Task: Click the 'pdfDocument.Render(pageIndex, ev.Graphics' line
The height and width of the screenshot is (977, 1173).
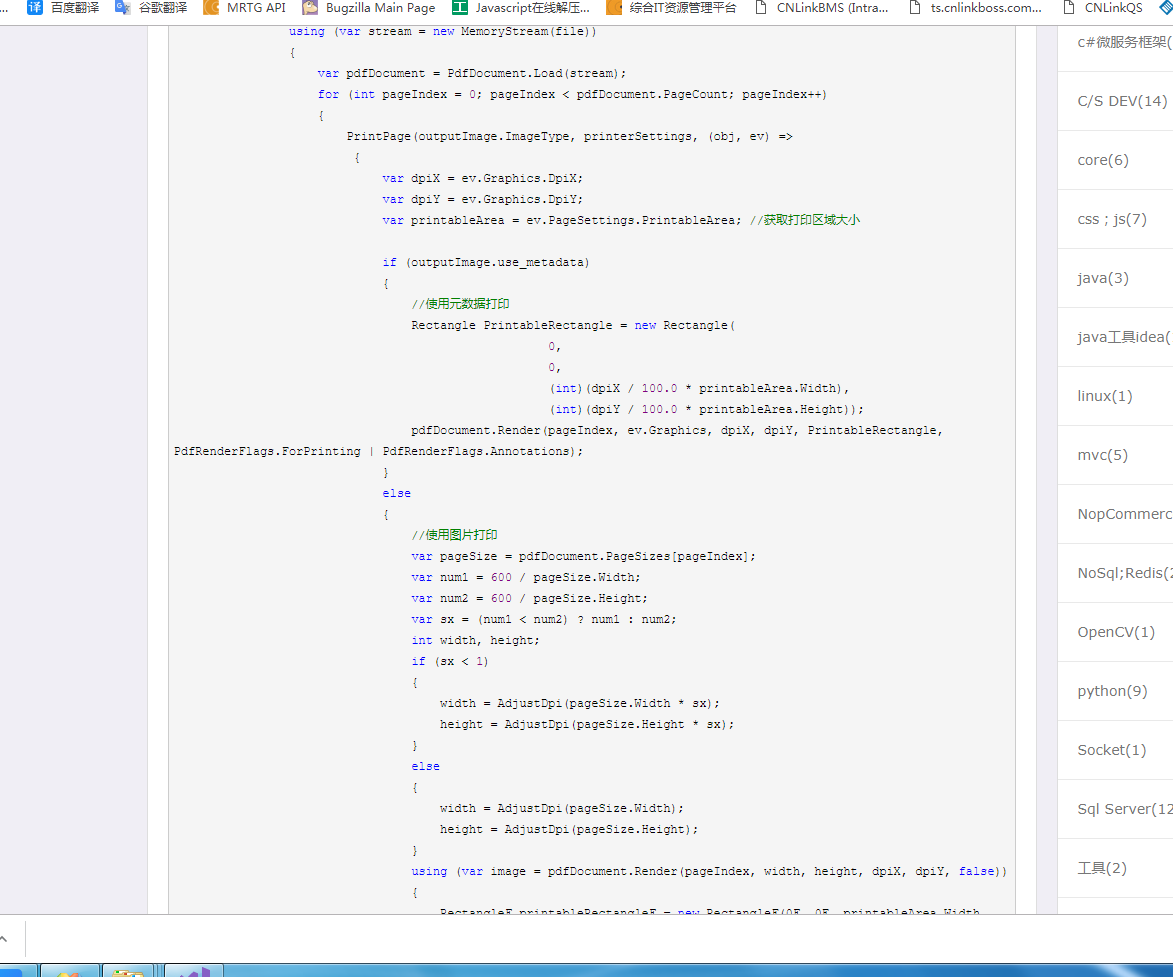Action: point(677,430)
